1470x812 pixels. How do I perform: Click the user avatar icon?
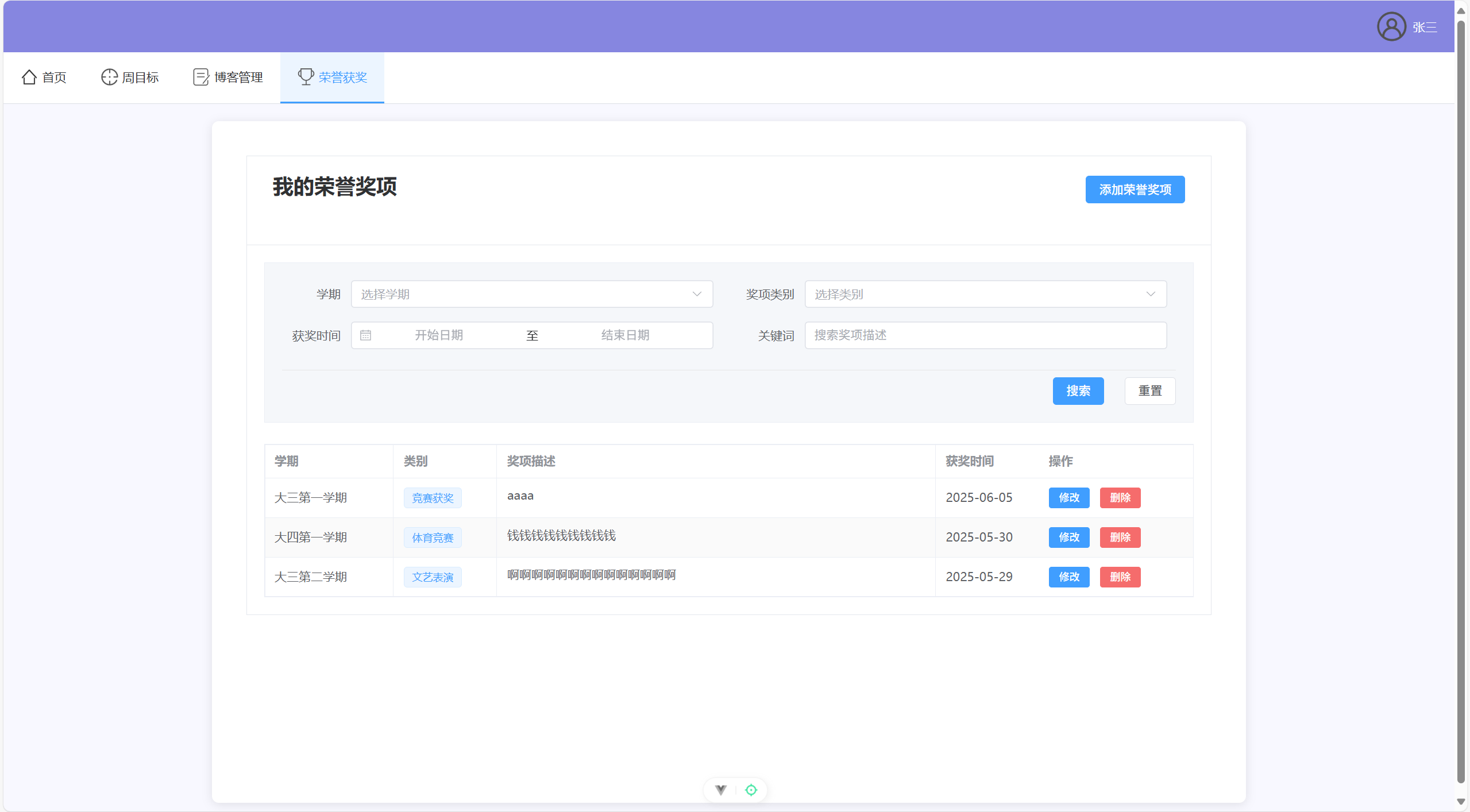[x=1391, y=26]
